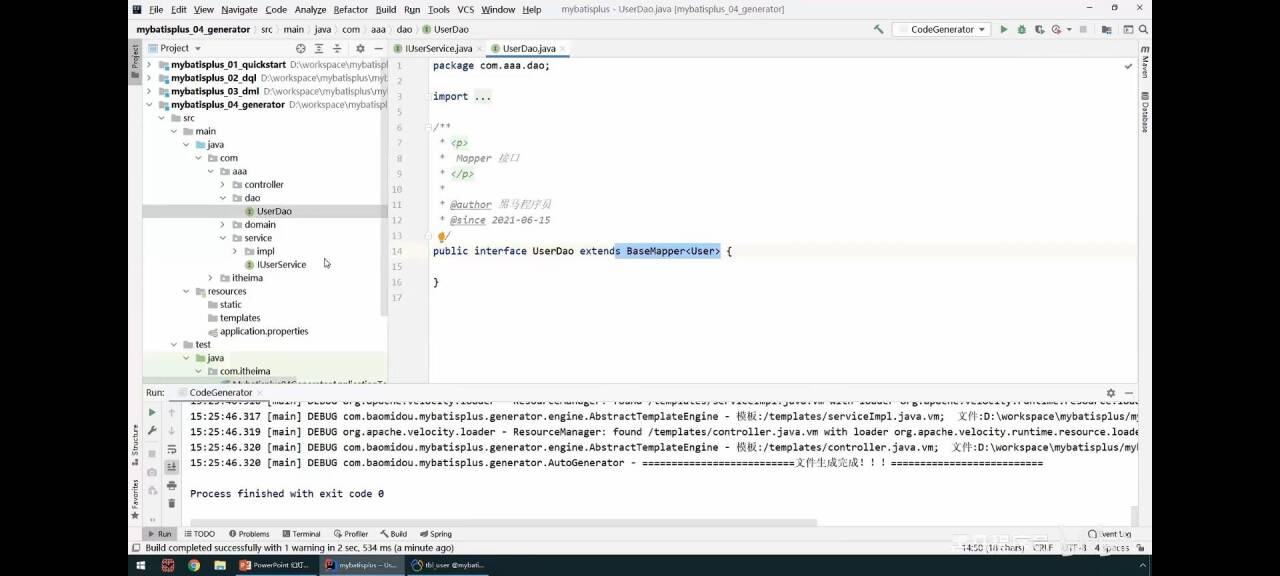Open the Navigate menu

pyautogui.click(x=239, y=10)
